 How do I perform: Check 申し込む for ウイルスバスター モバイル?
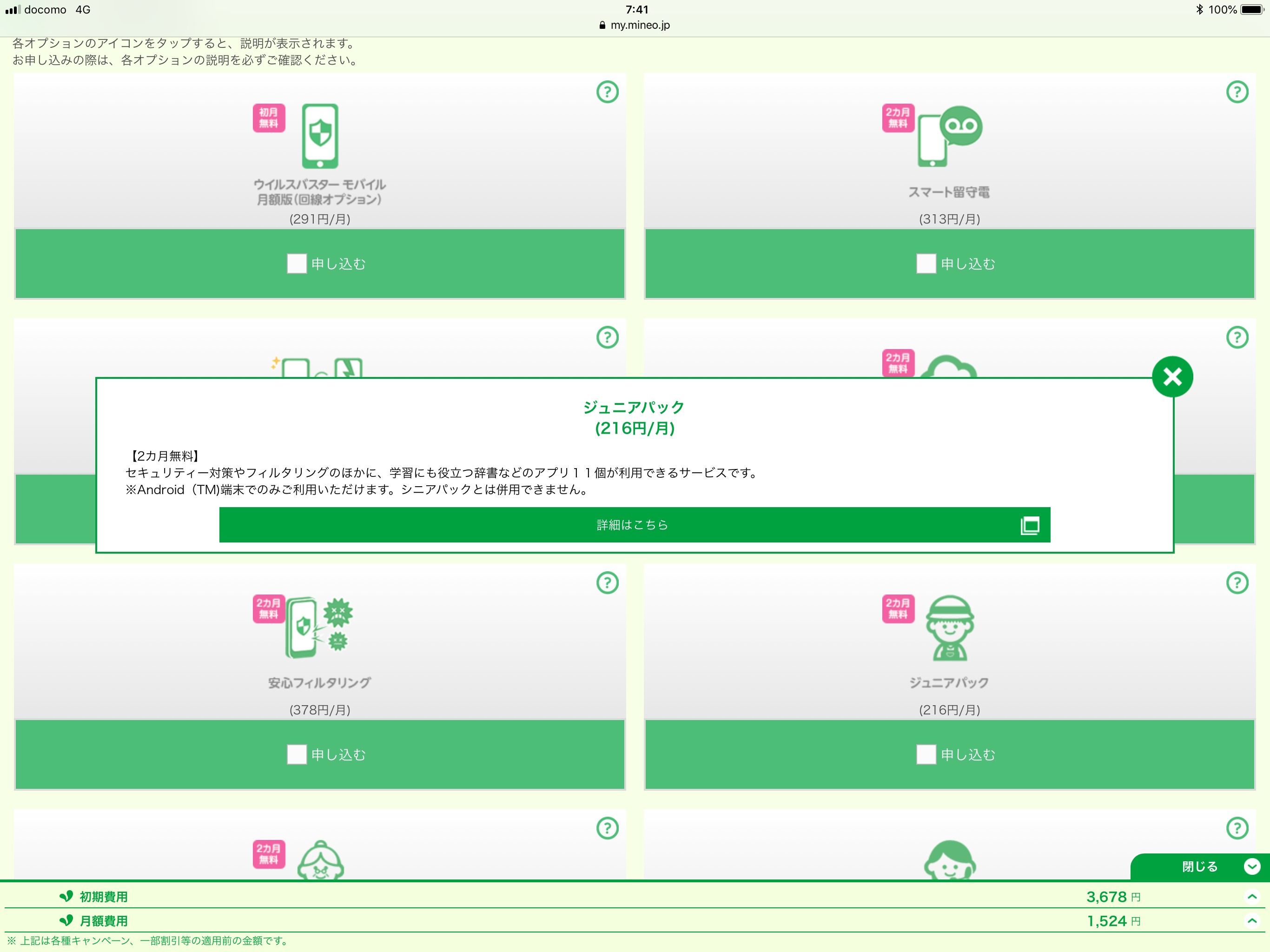(x=297, y=264)
